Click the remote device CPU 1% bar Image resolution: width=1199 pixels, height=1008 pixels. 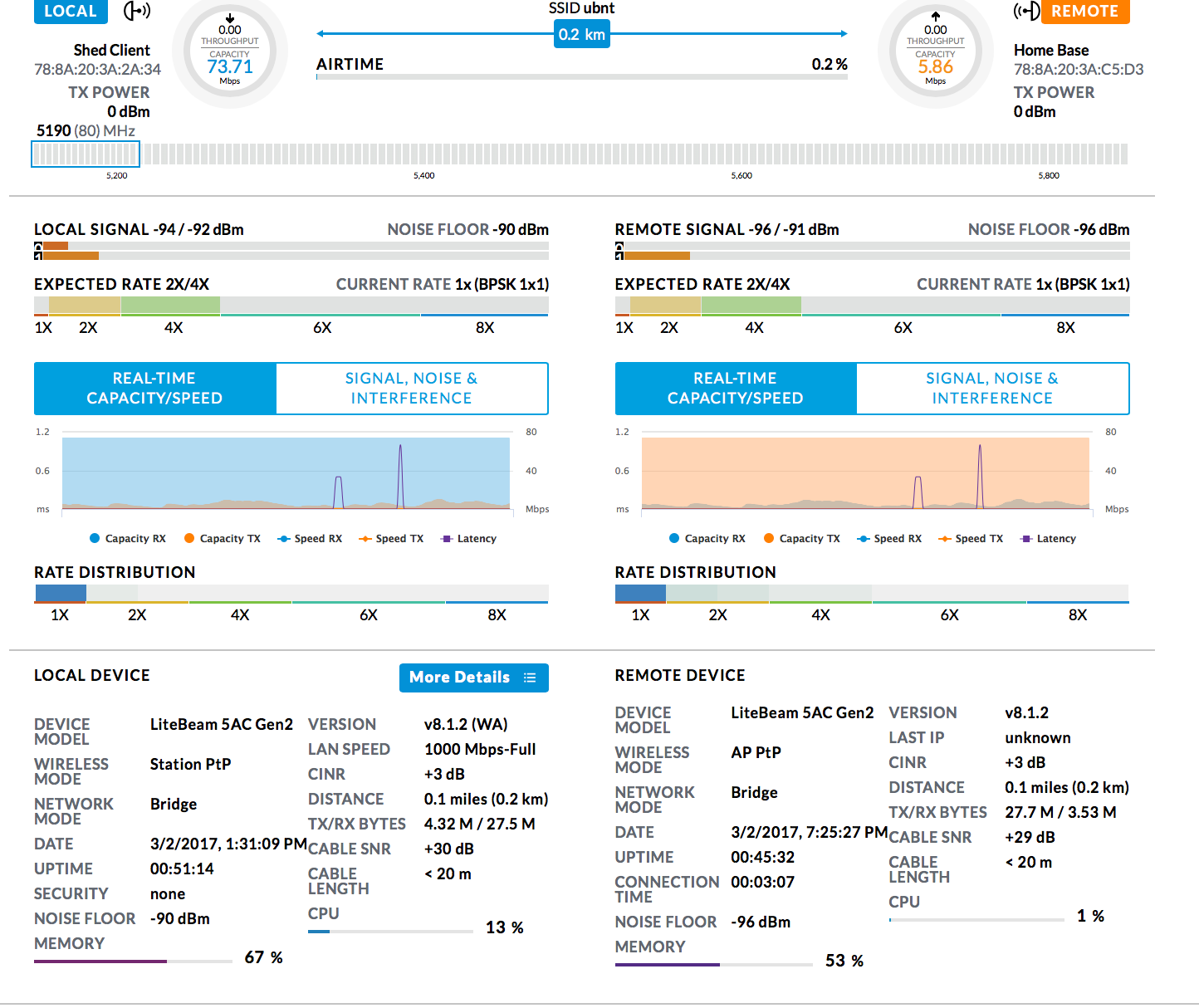(976, 919)
